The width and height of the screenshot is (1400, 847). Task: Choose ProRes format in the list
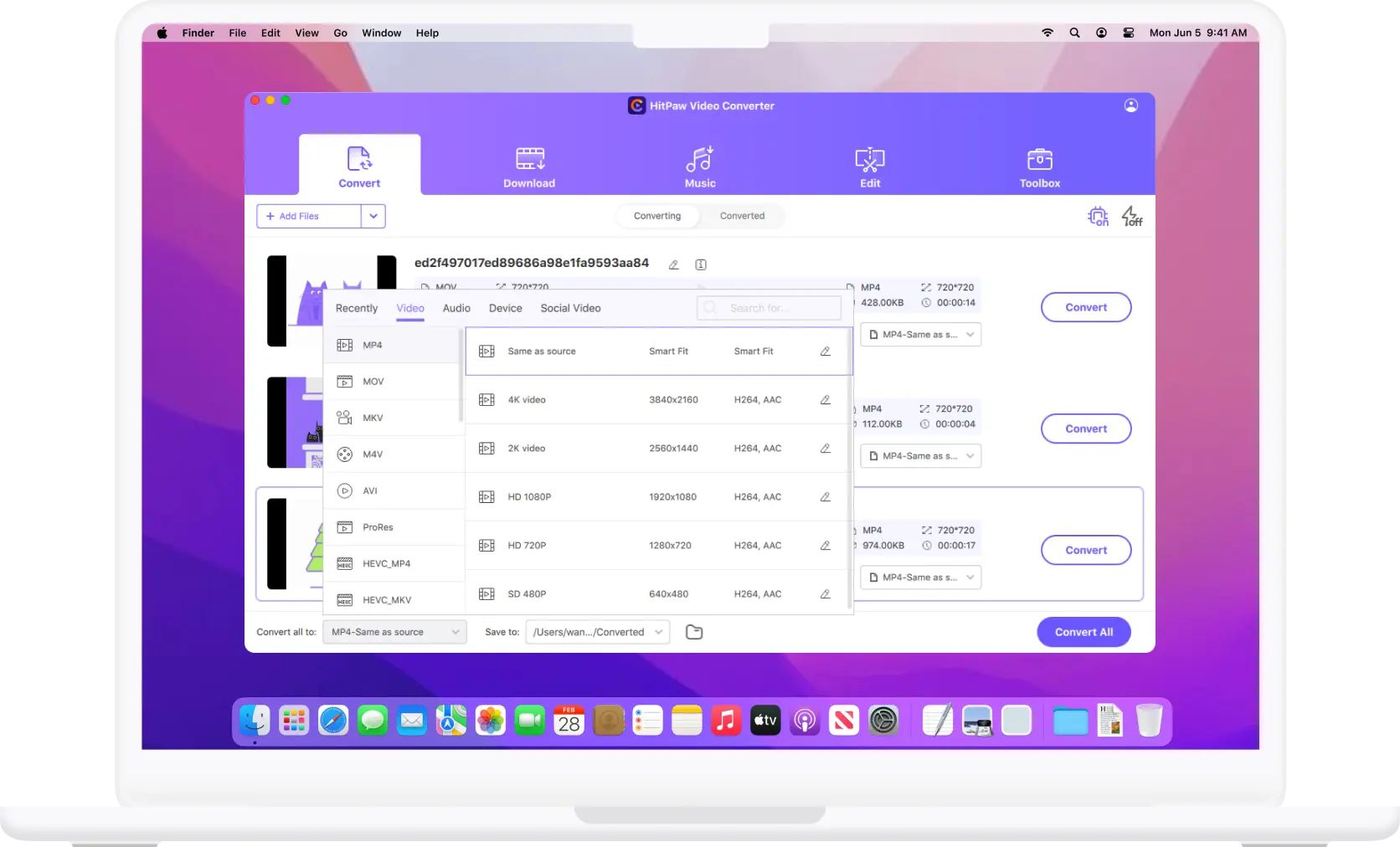coord(393,527)
